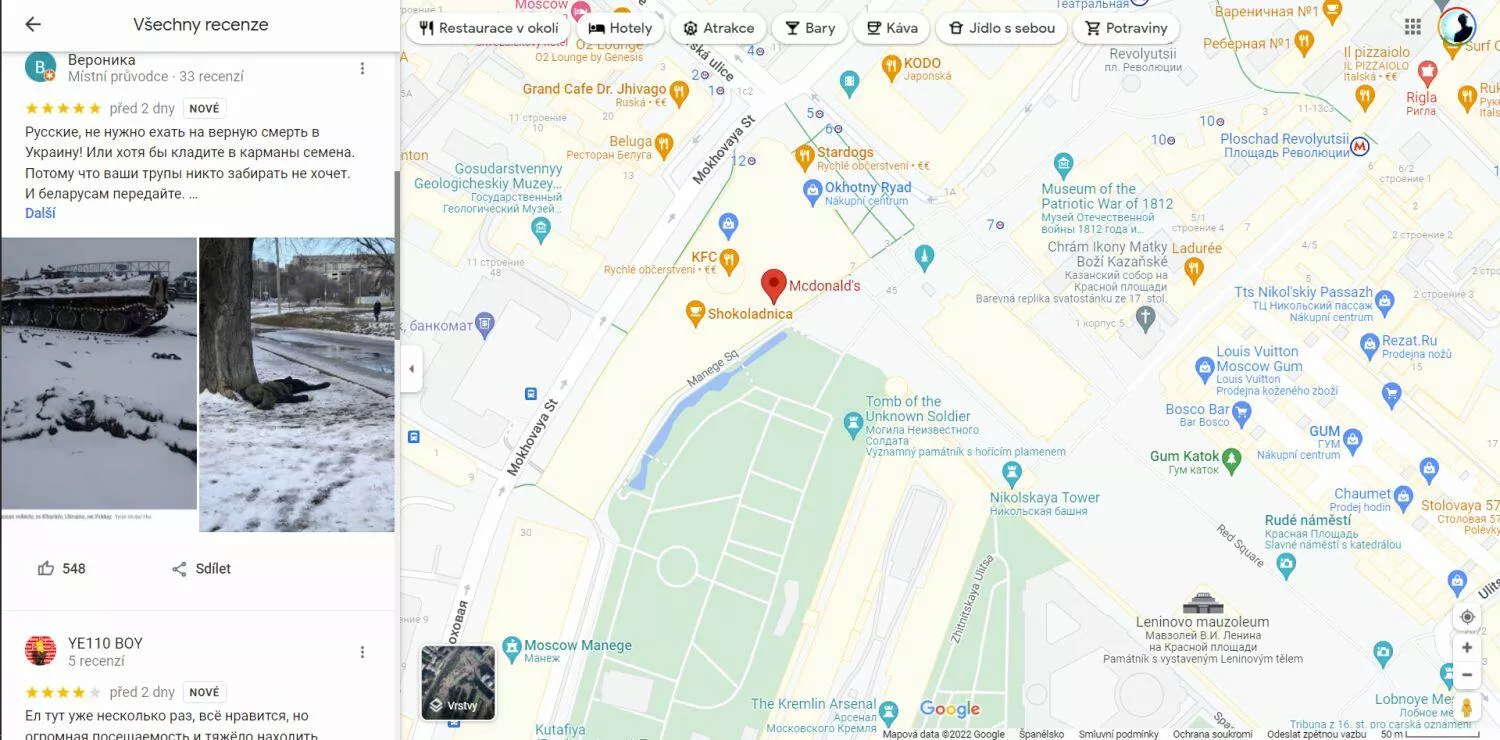The height and width of the screenshot is (740, 1500).
Task: Filter by Restaurace v okolí
Action: 488,28
